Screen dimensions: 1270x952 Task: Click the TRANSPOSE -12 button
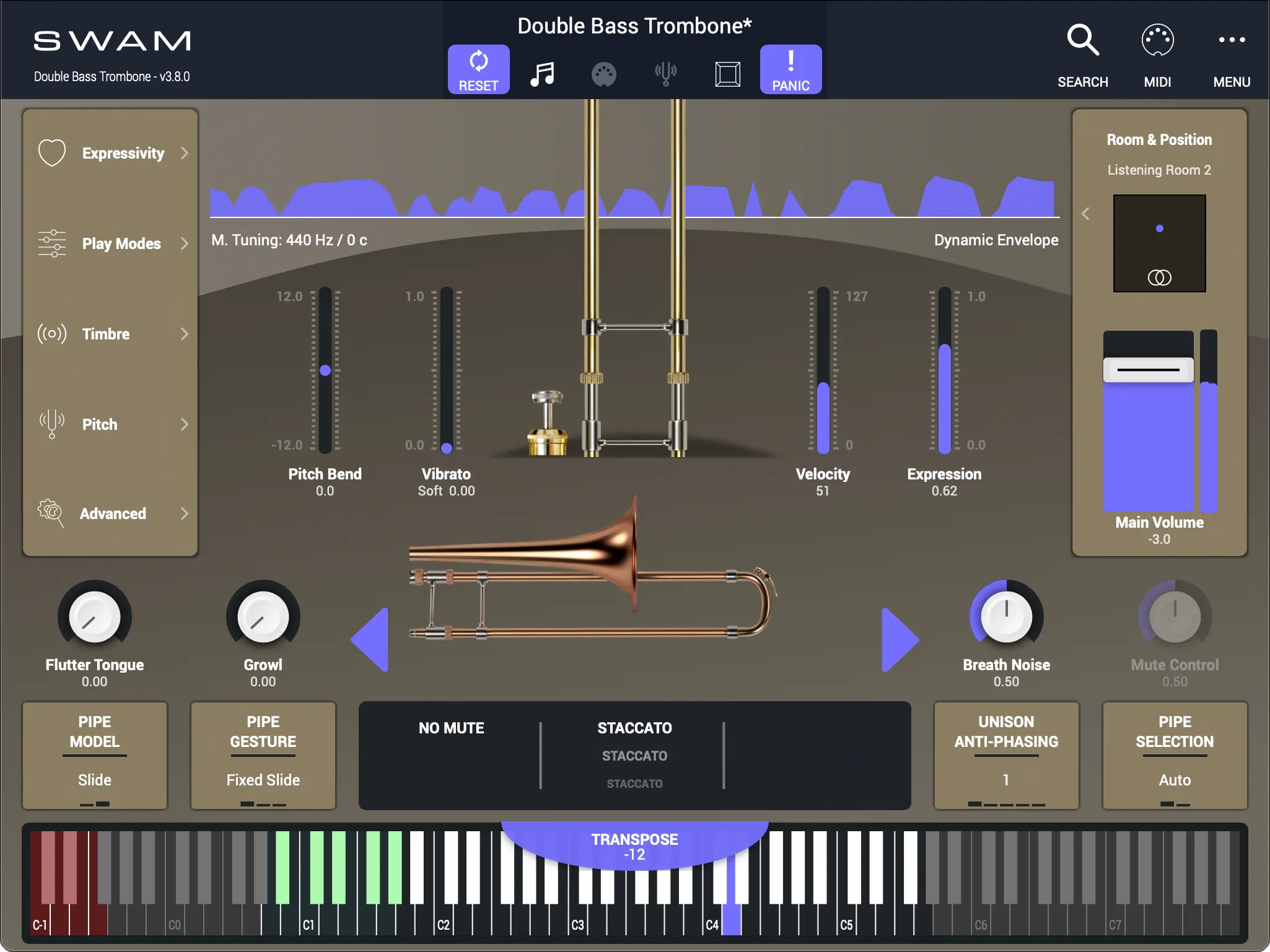click(634, 846)
